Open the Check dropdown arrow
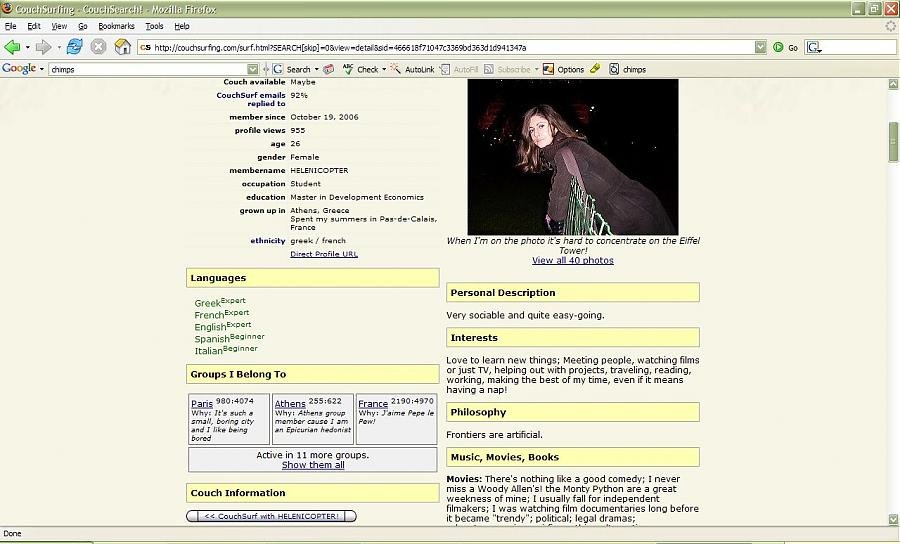The width and height of the screenshot is (900, 544). [384, 69]
